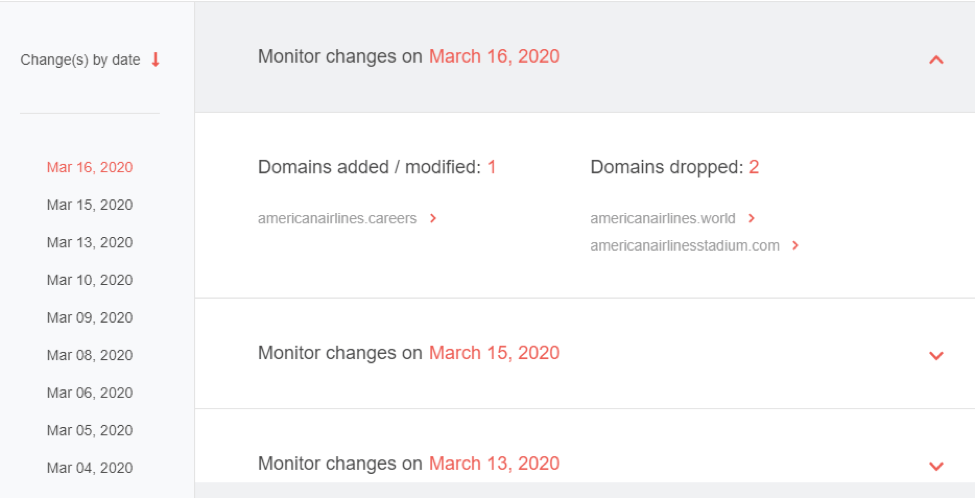Viewport: 975px width, 498px height.
Task: Click the arrow icon next to americanairlines.world
Action: 752,218
